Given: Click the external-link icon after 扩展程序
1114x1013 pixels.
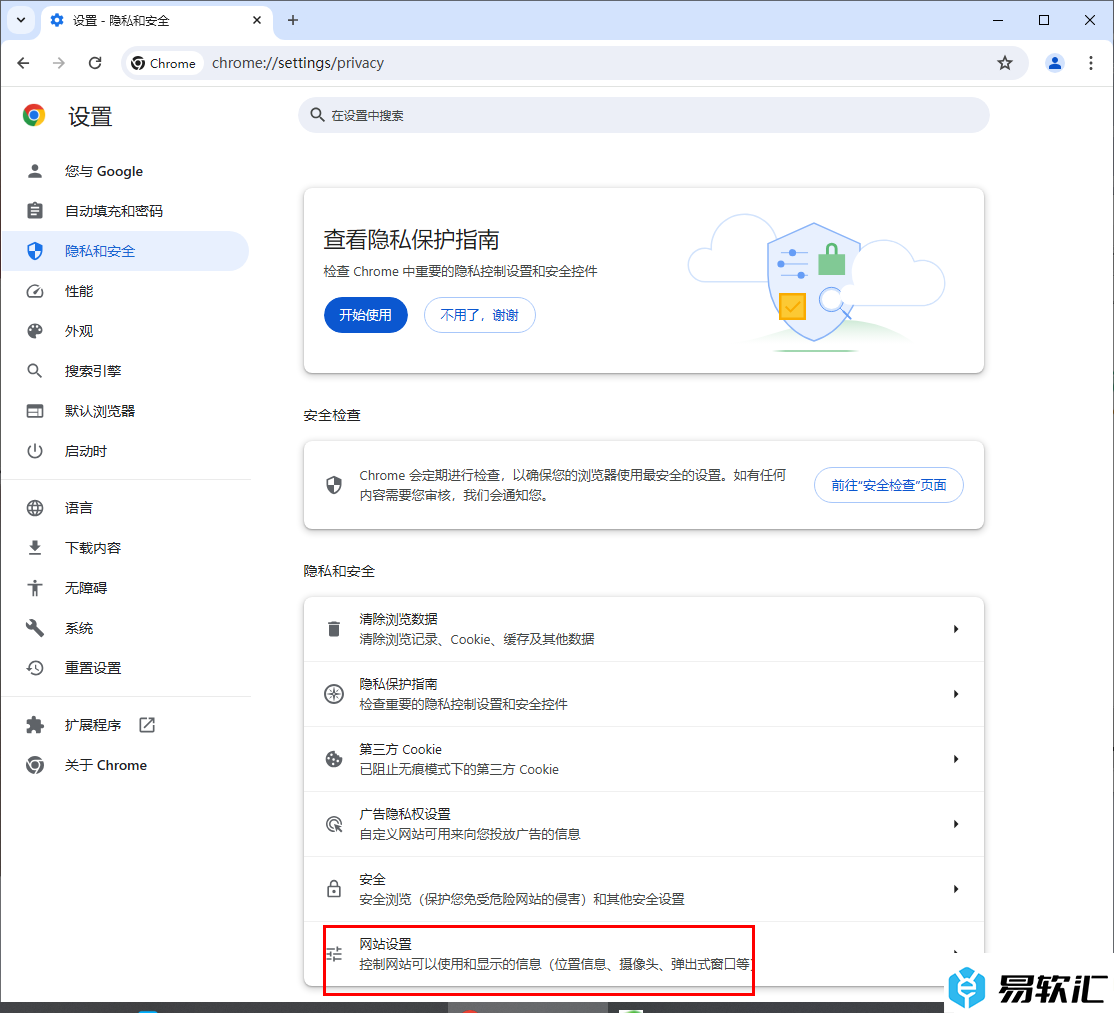Looking at the screenshot, I should [147, 725].
